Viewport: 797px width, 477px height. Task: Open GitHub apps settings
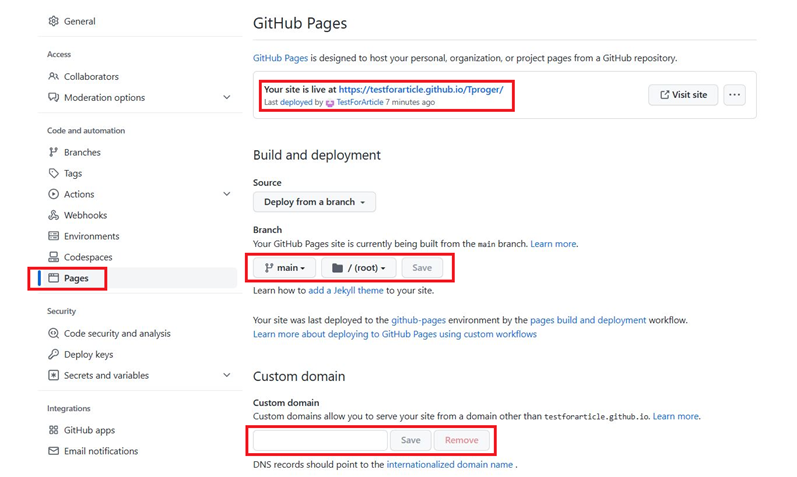pyautogui.click(x=89, y=430)
